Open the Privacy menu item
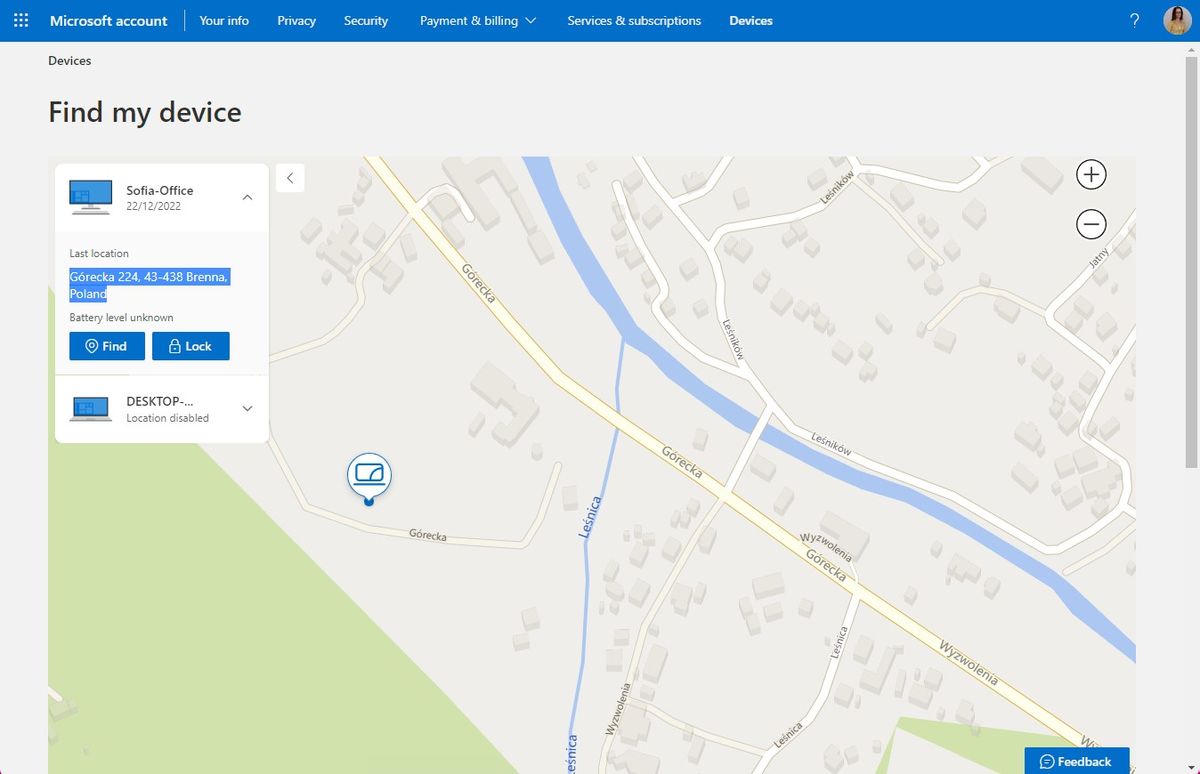Image resolution: width=1200 pixels, height=774 pixels. click(296, 20)
